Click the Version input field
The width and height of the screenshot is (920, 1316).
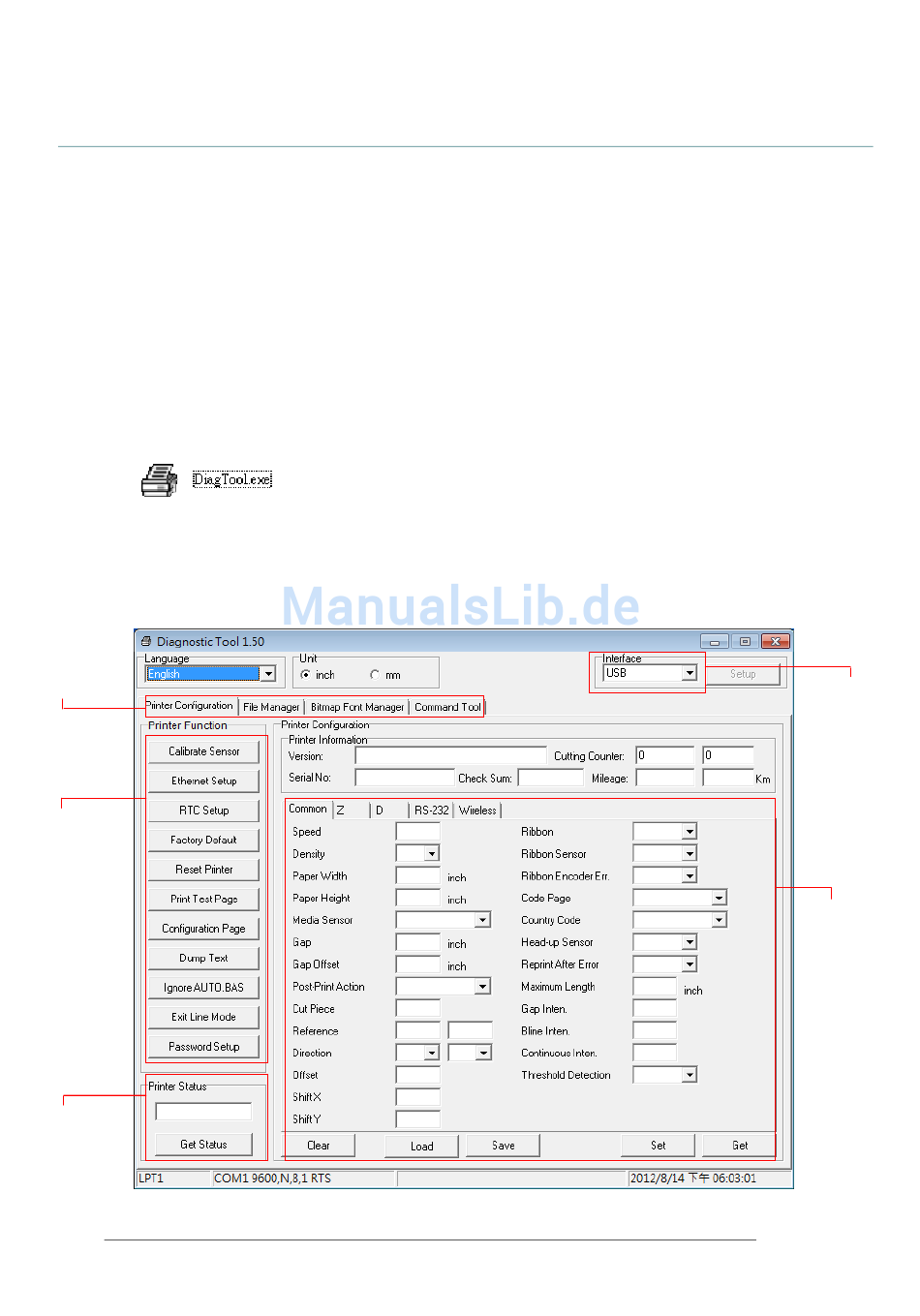[x=450, y=755]
